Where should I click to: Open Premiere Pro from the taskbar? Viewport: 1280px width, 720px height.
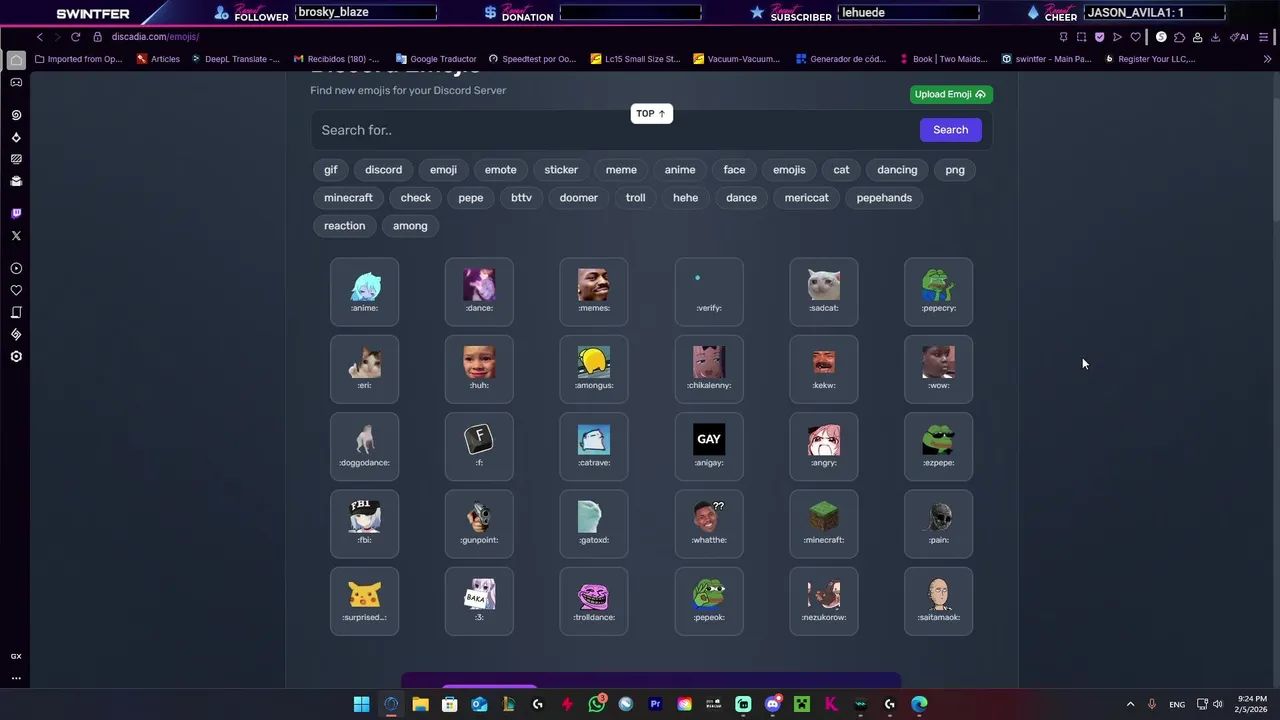click(655, 704)
